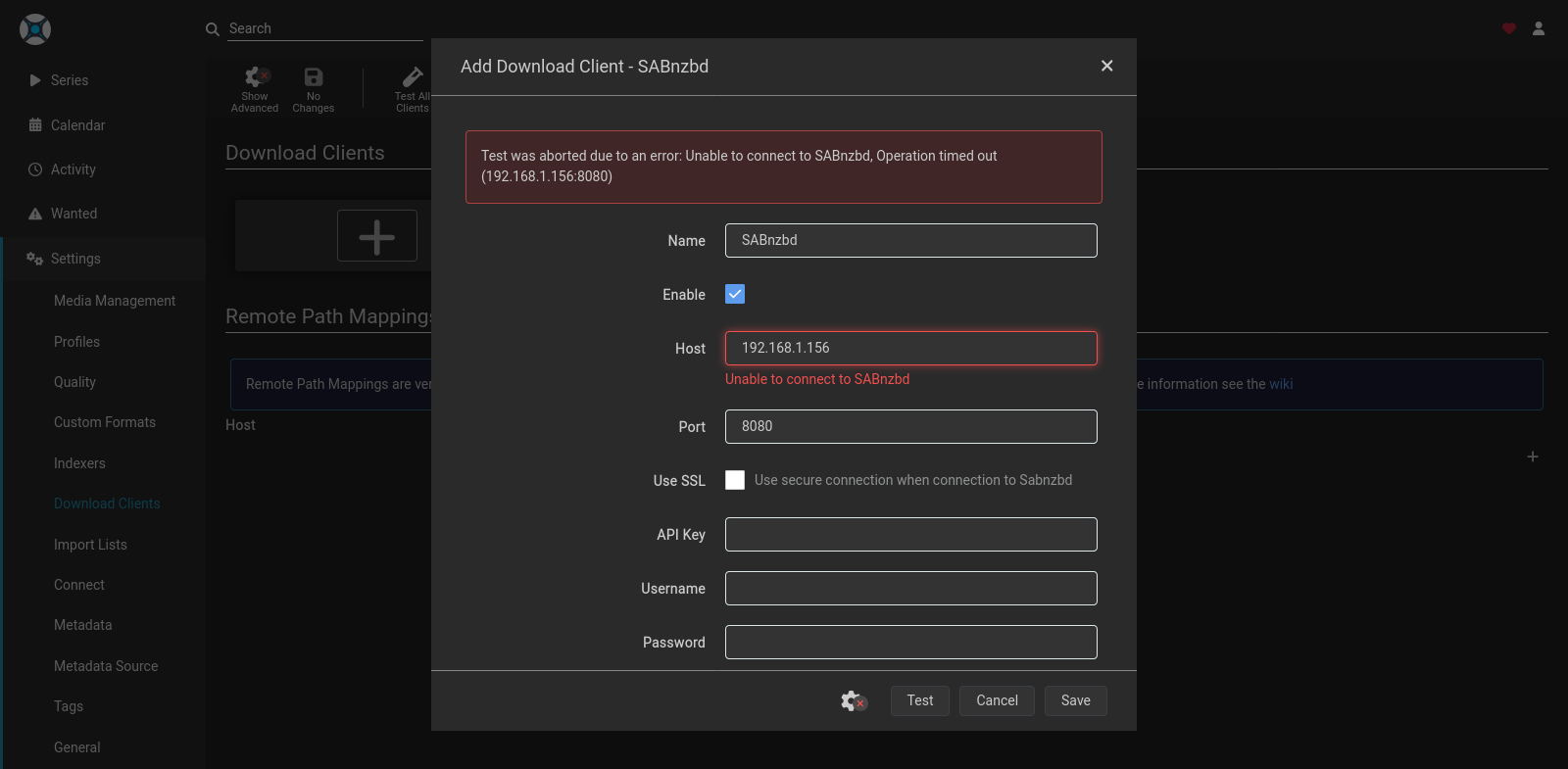The height and width of the screenshot is (769, 1568).
Task: Open the Metadata settings page
Action: click(x=82, y=625)
